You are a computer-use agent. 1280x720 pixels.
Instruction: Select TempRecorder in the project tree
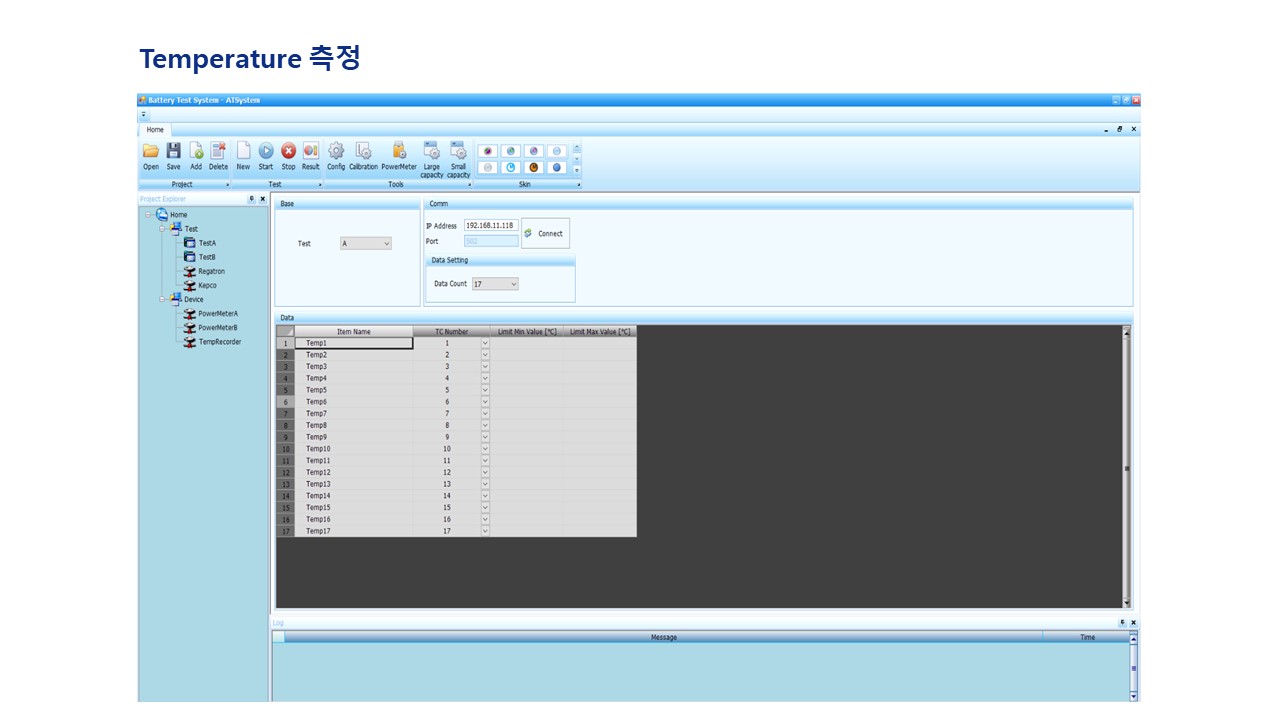(219, 341)
